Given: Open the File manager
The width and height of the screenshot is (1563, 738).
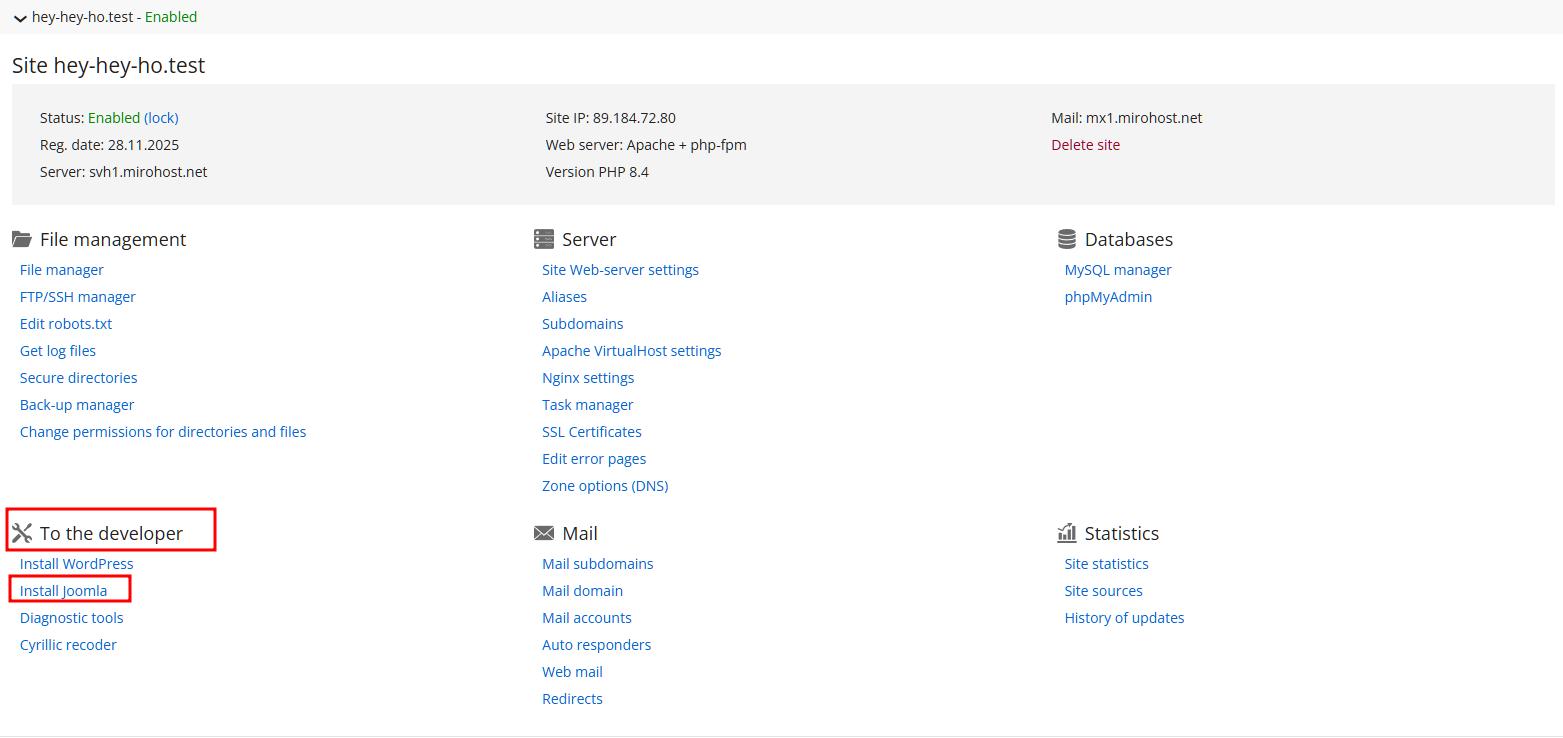Looking at the screenshot, I should coord(61,269).
